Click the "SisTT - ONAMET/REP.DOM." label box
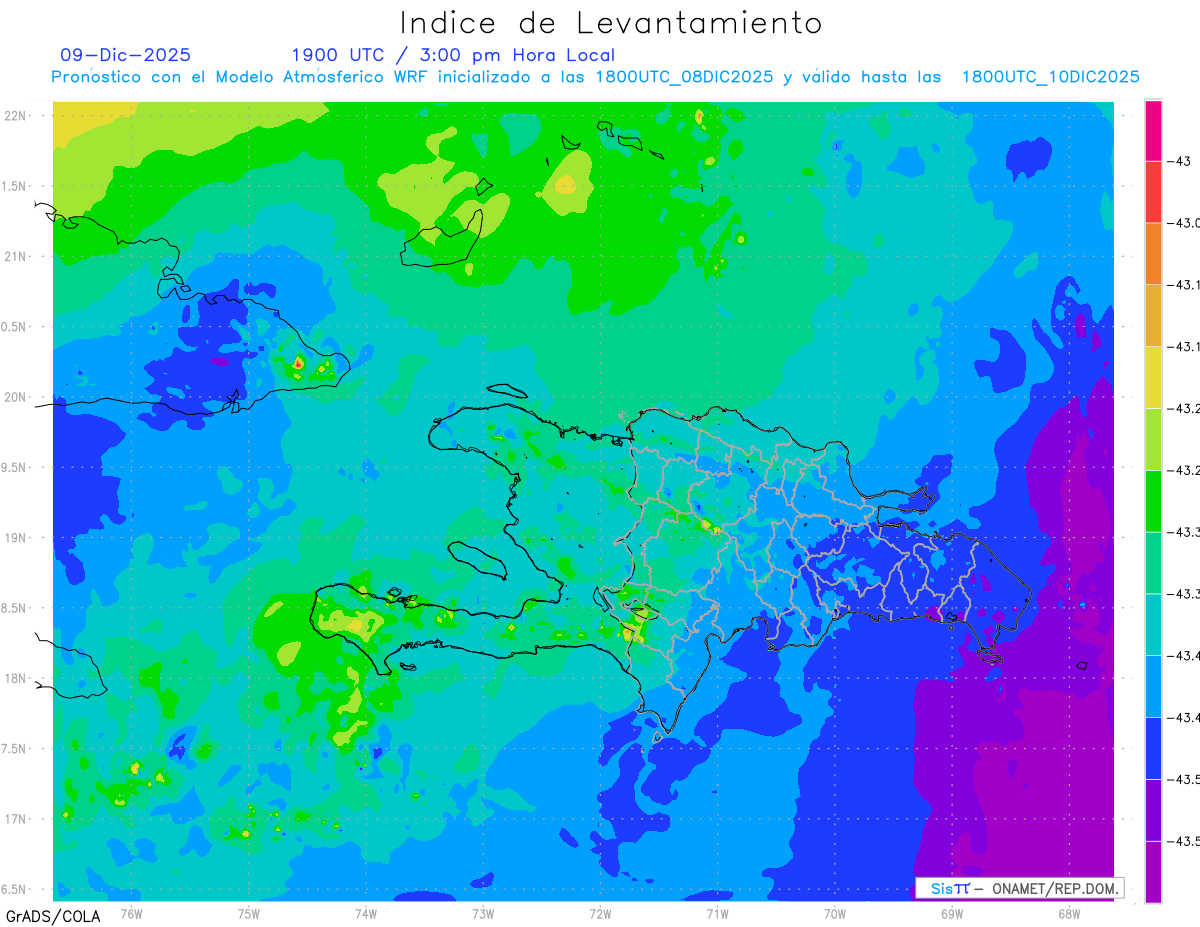 [x=1019, y=888]
